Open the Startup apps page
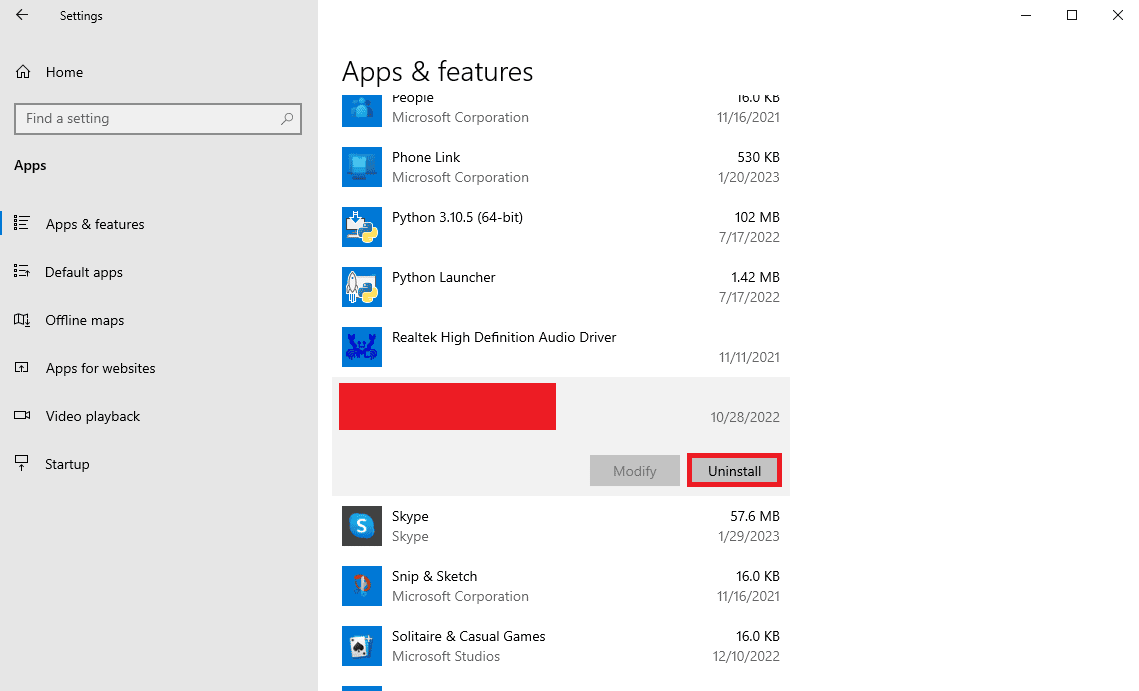This screenshot has width=1139, height=691. pyautogui.click(x=67, y=464)
